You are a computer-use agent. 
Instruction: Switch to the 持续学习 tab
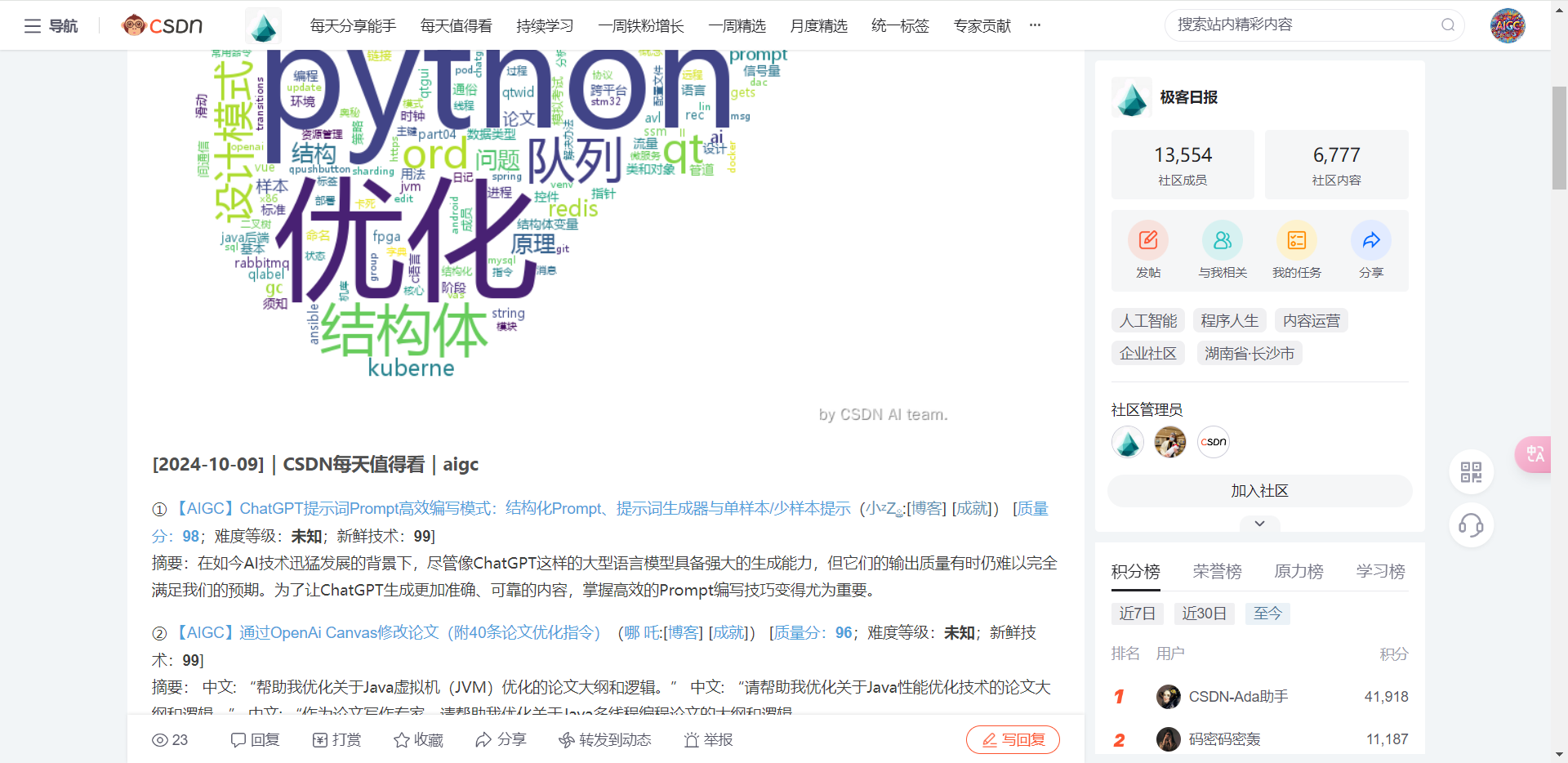[x=545, y=26]
